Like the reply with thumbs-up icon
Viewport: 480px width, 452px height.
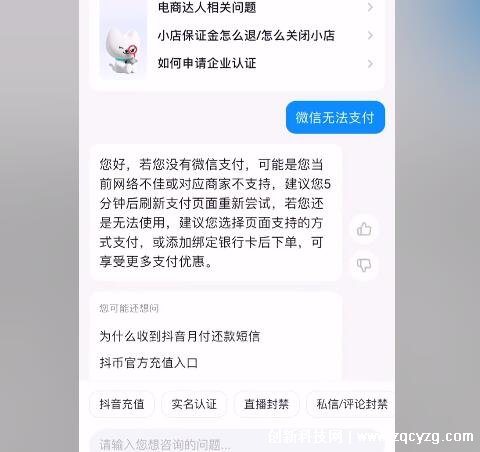(x=364, y=229)
